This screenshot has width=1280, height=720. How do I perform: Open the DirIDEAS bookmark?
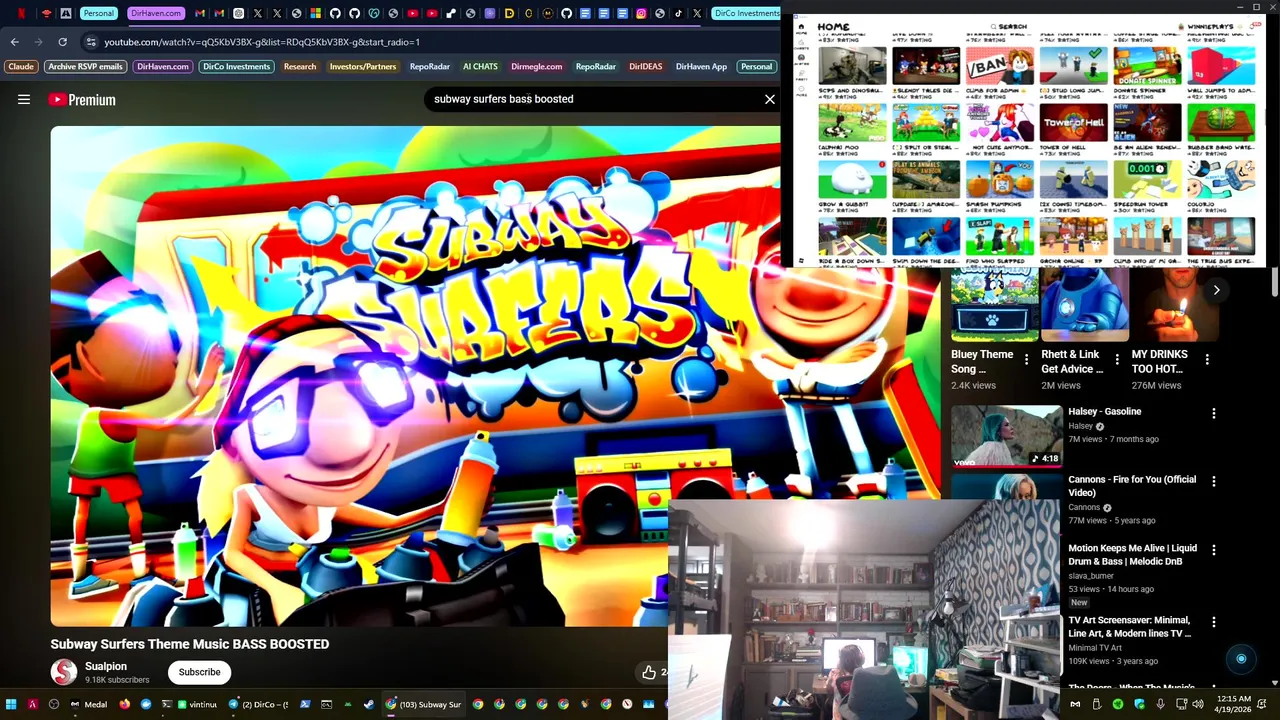tap(645, 66)
